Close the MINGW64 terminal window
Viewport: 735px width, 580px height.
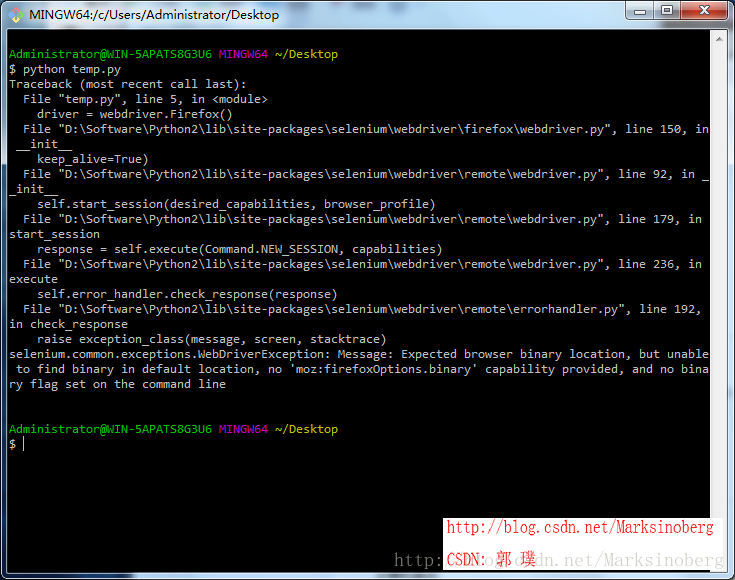point(704,10)
